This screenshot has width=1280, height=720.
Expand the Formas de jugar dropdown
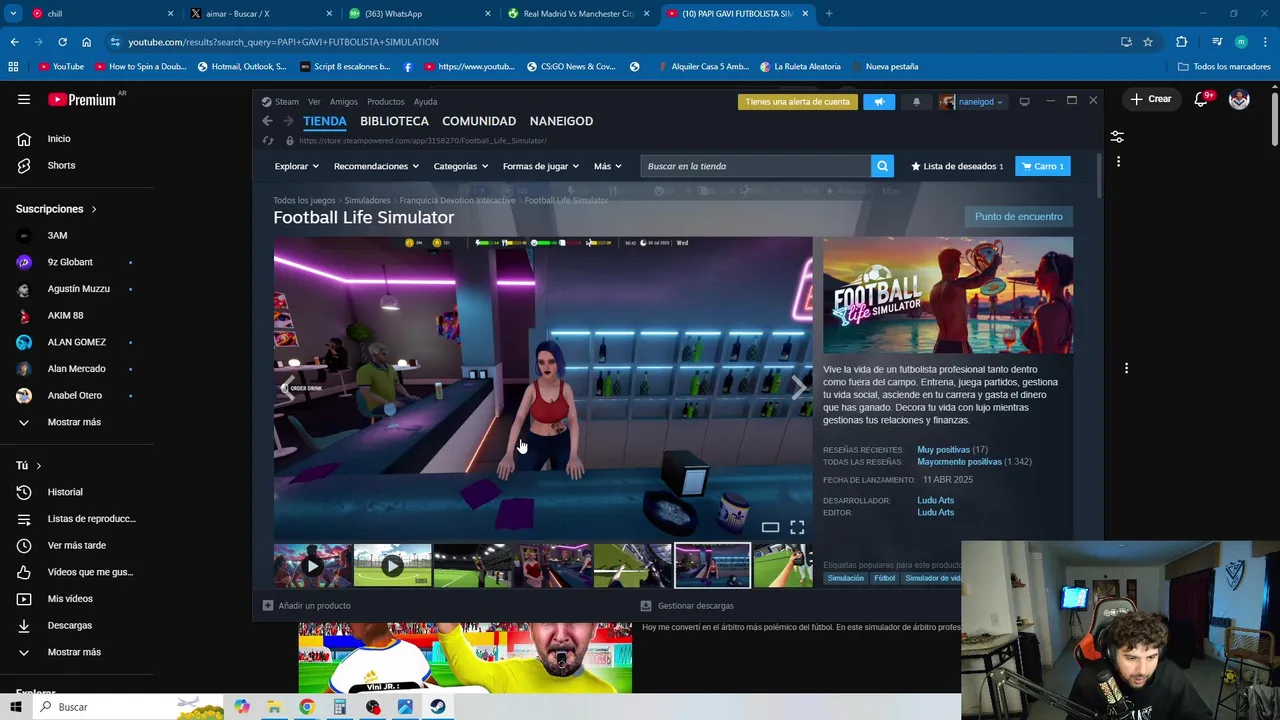click(x=540, y=166)
